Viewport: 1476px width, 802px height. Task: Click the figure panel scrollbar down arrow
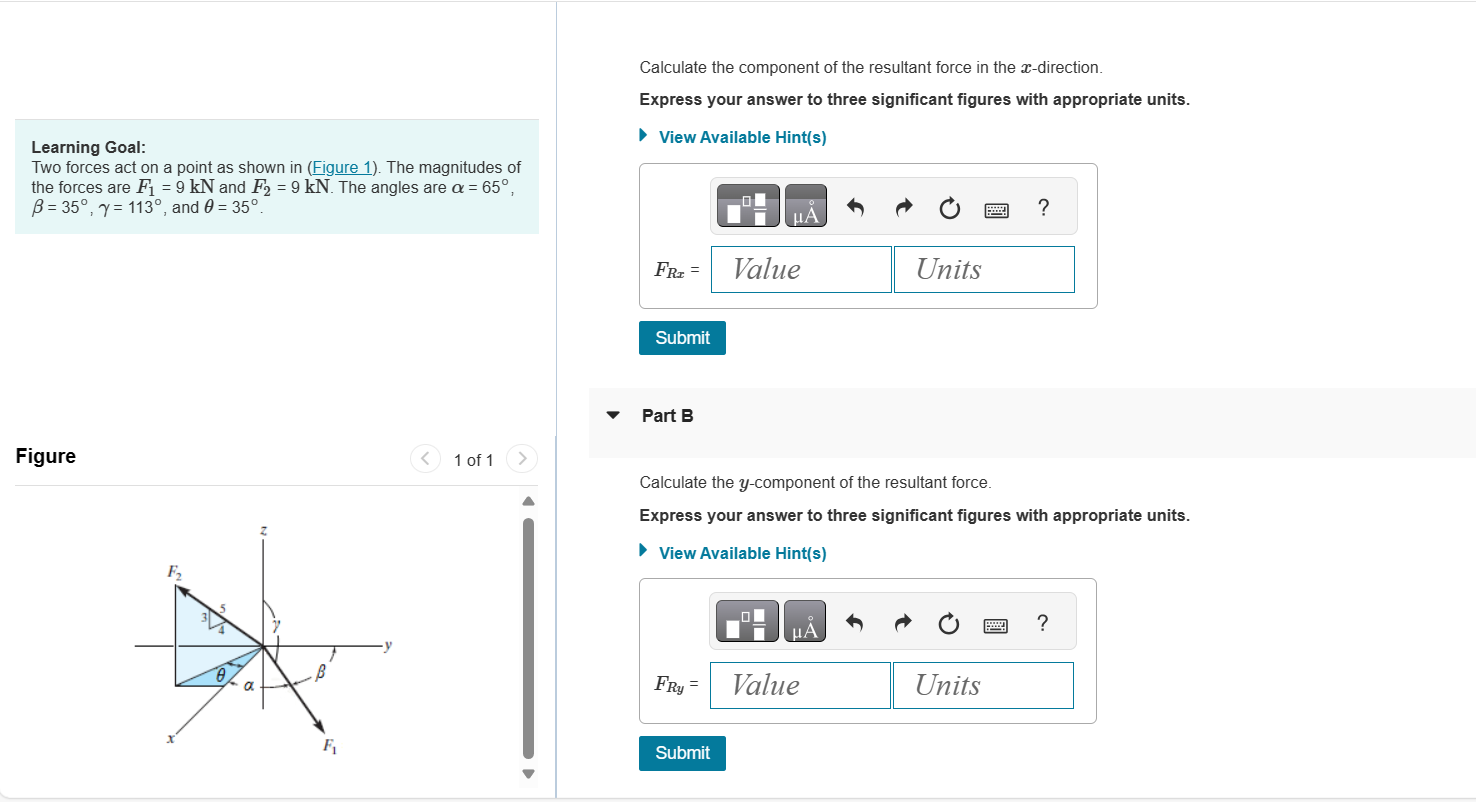pyautogui.click(x=527, y=773)
